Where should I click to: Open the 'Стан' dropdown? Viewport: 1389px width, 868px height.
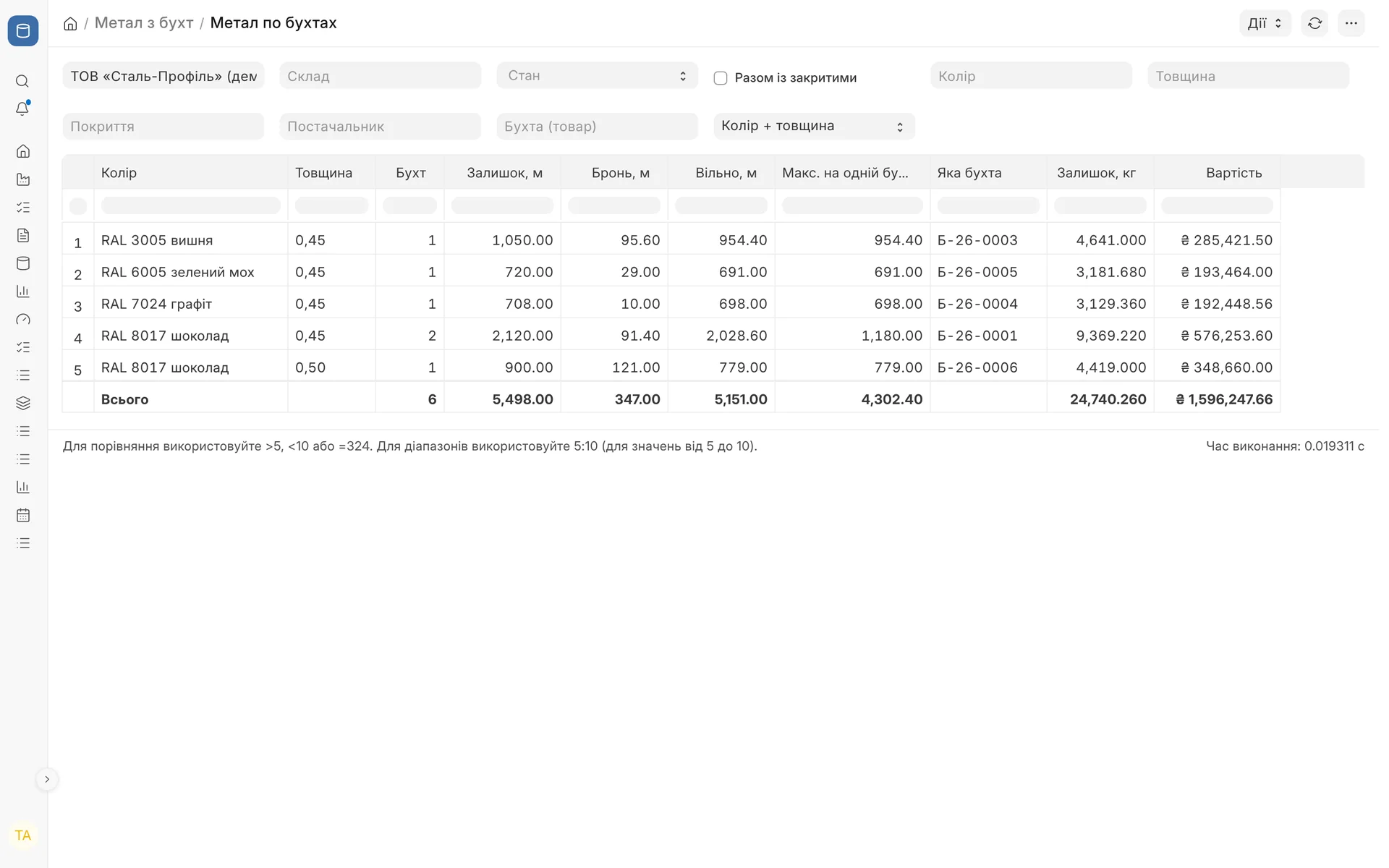[x=597, y=76]
